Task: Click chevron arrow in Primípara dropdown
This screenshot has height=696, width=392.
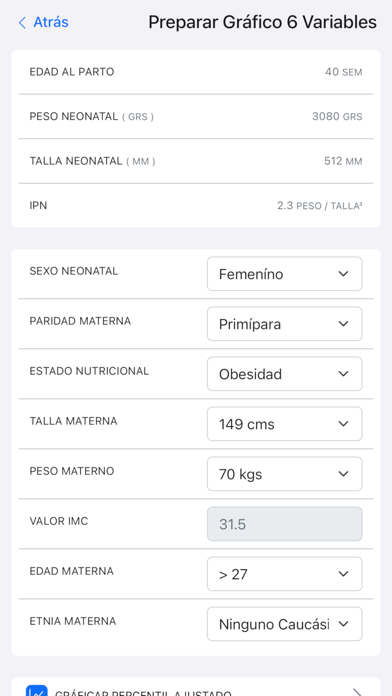Action: coord(343,324)
